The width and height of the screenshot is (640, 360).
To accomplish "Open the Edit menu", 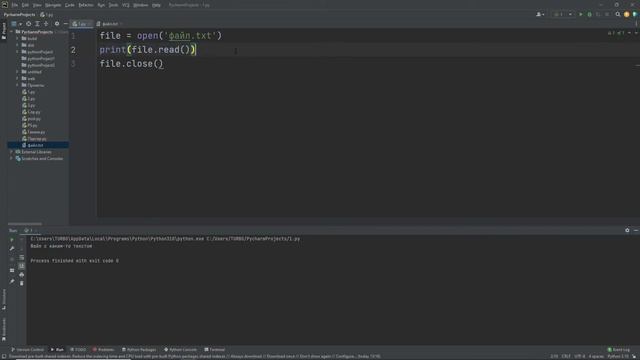I will click(x=25, y=5).
